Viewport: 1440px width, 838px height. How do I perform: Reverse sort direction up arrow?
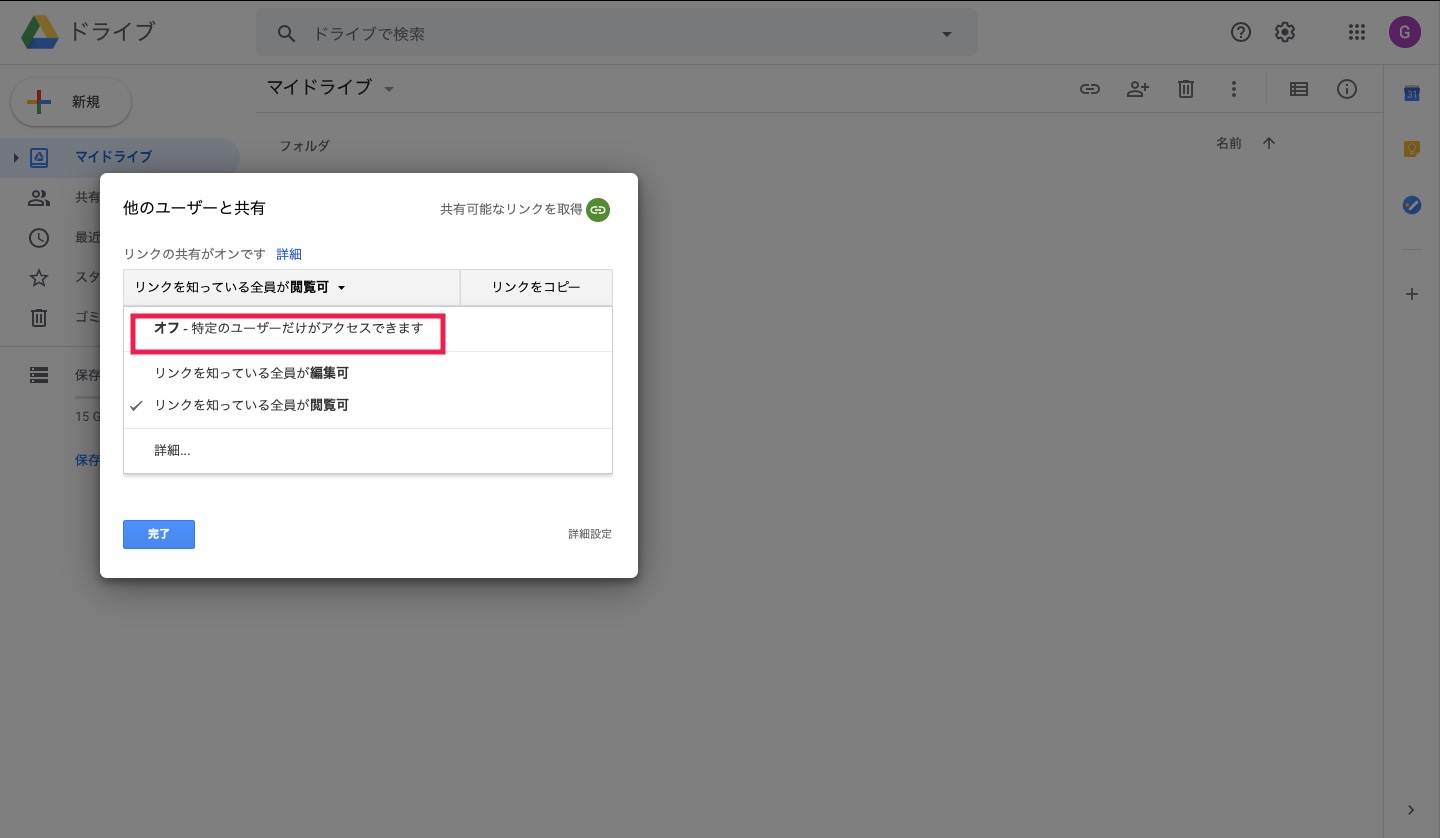[x=1269, y=143]
